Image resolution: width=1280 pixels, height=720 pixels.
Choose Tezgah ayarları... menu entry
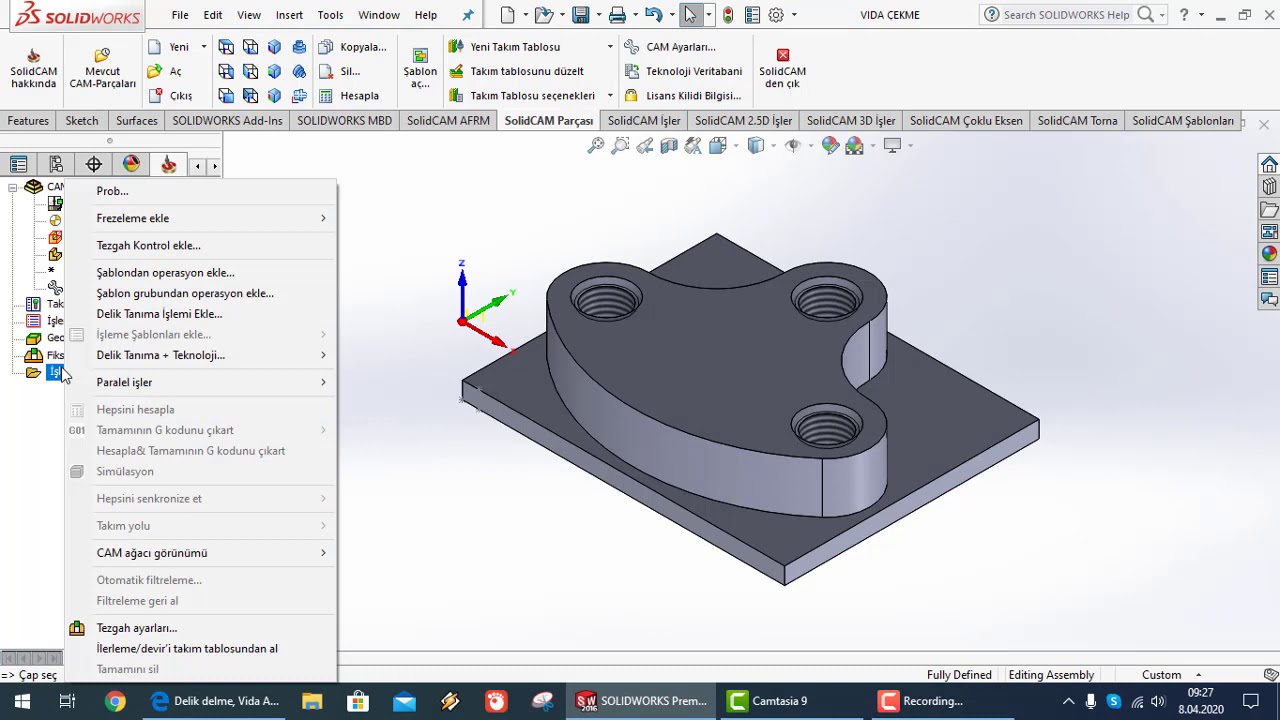pos(201,628)
